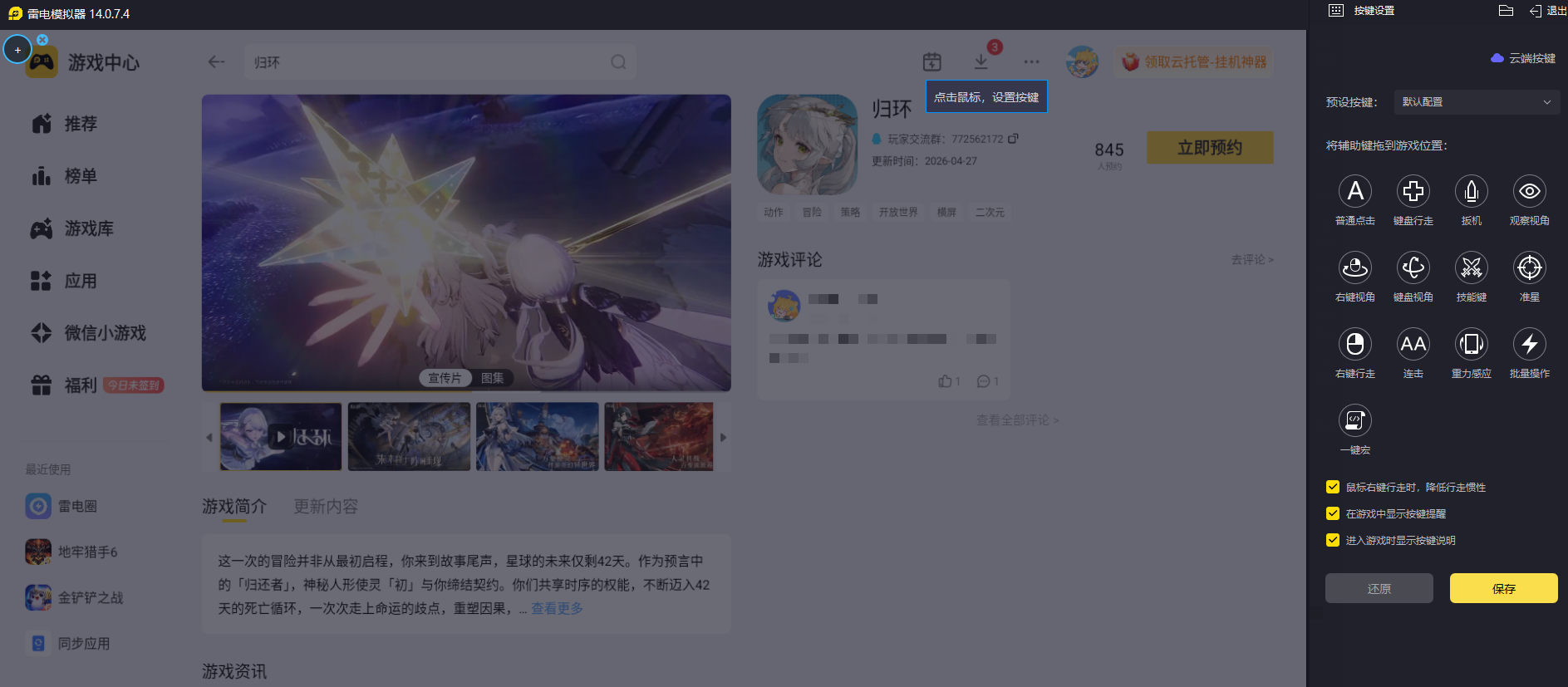Screen dimensions: 1568x687
Task: Open 雷电圈 from recently used
Action: click(61, 506)
